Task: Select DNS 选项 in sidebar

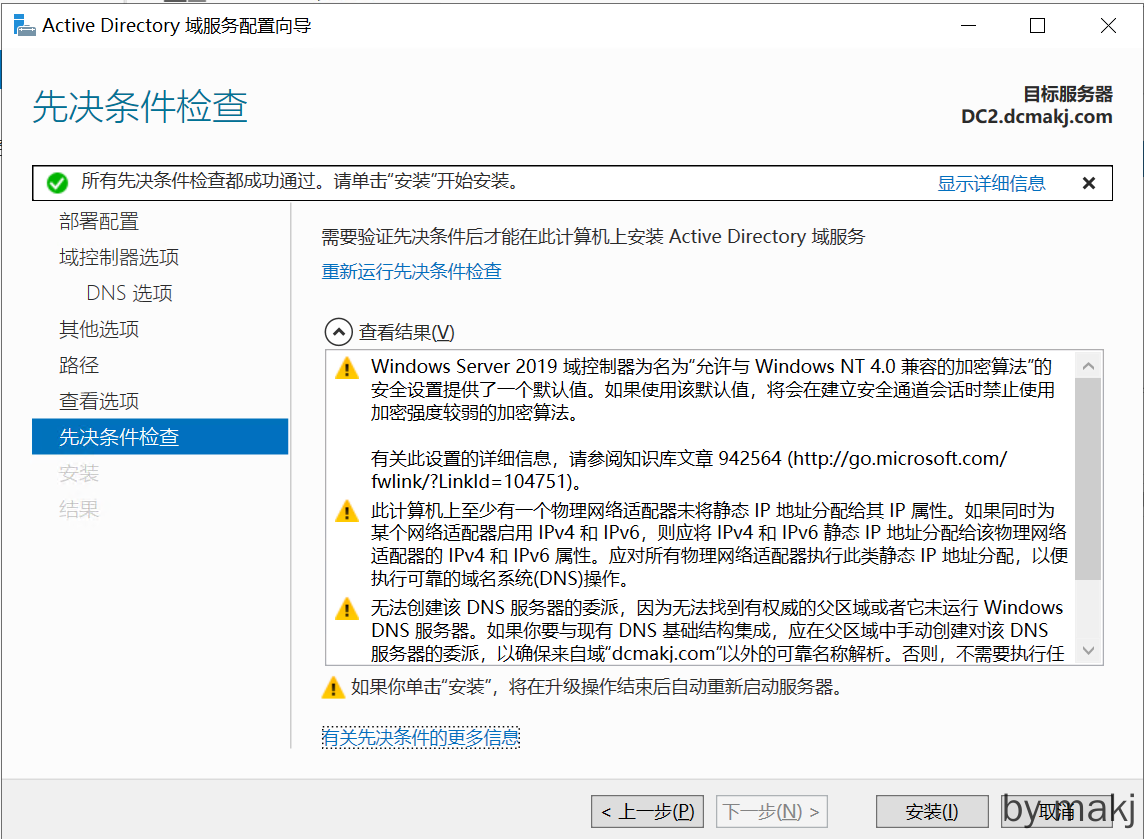Action: (x=130, y=294)
